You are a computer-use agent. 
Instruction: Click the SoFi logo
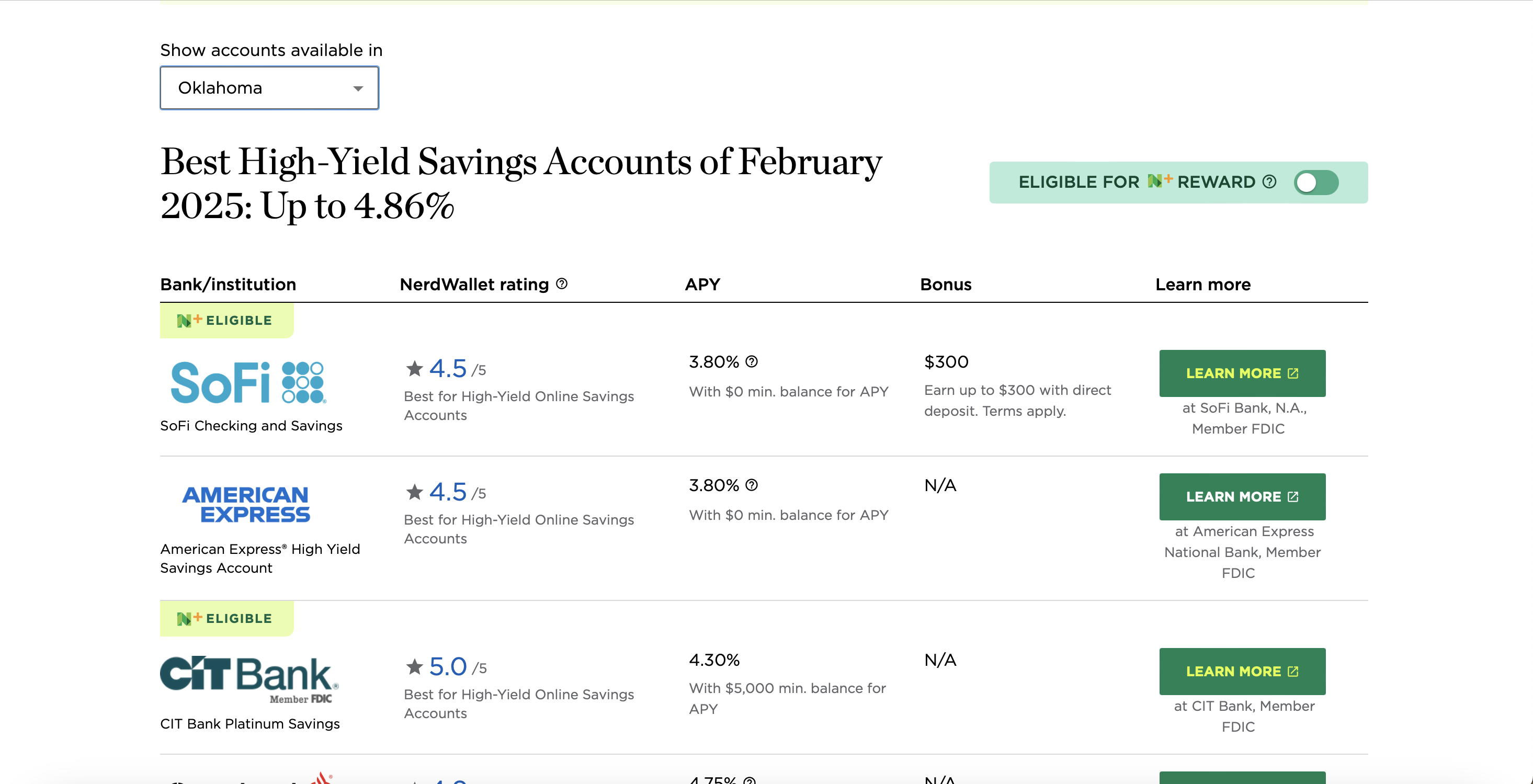(248, 382)
